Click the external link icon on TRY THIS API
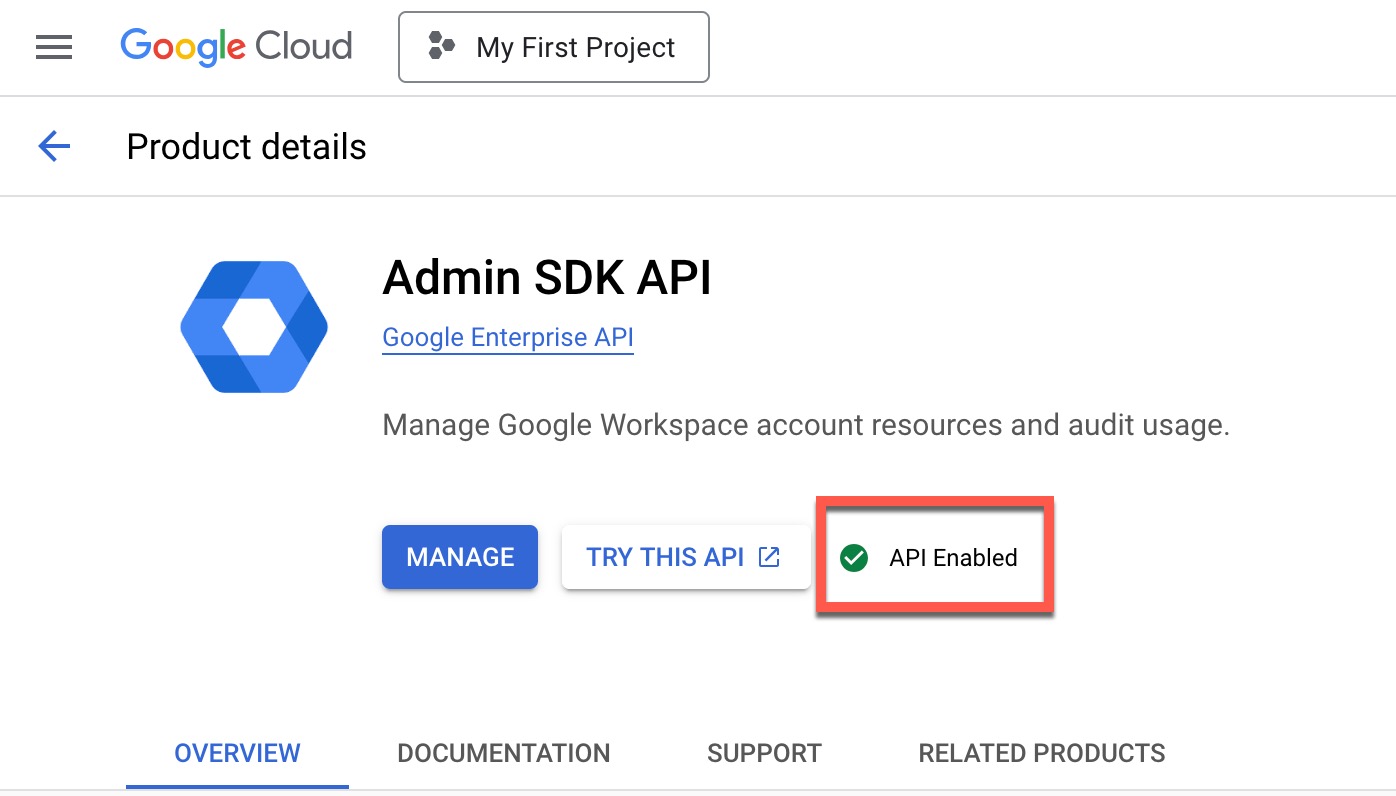This screenshot has height=796, width=1396. coord(768,557)
